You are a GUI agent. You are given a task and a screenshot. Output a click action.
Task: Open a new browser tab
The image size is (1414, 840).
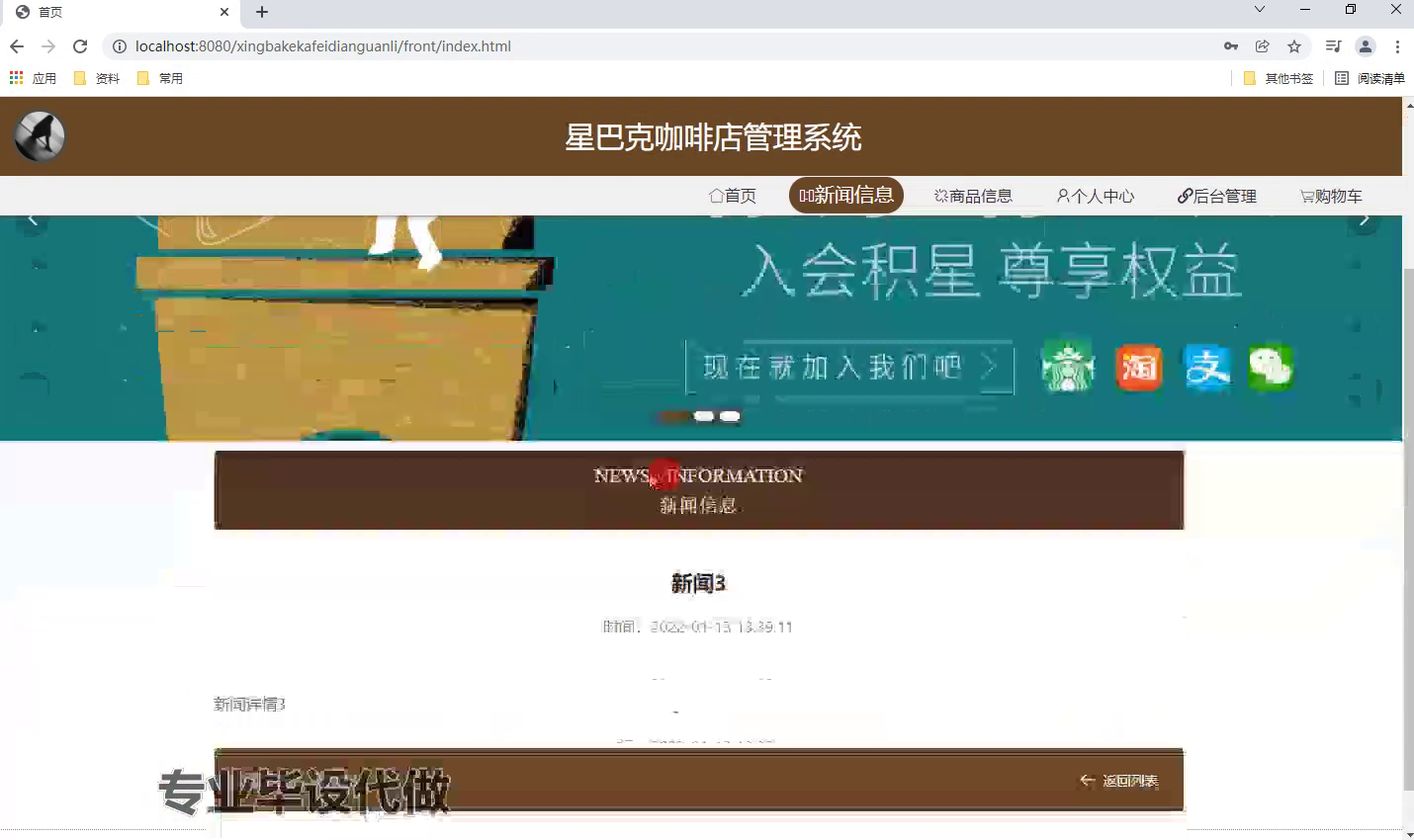[x=262, y=12]
